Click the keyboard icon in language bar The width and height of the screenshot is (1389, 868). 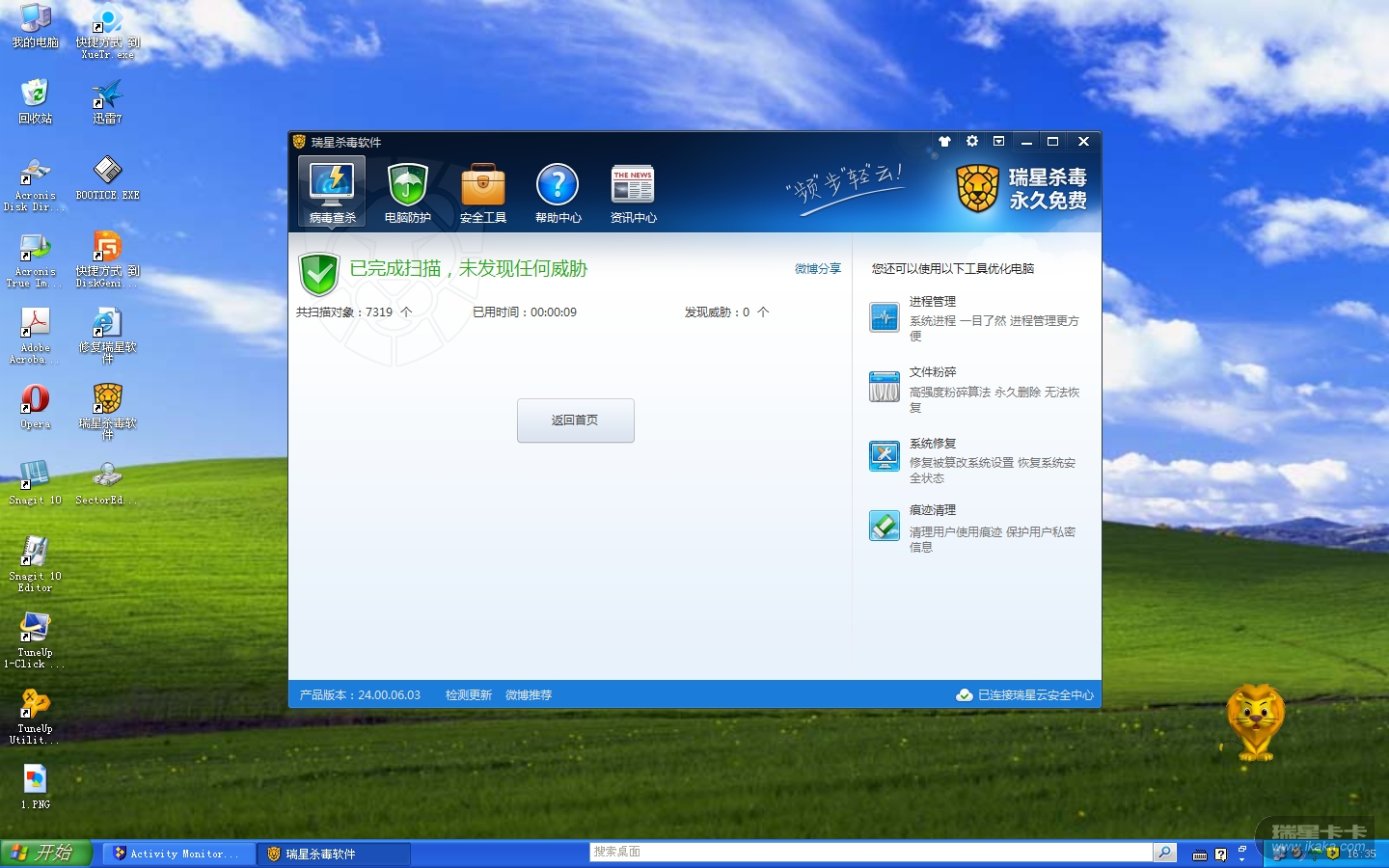coord(1200,854)
